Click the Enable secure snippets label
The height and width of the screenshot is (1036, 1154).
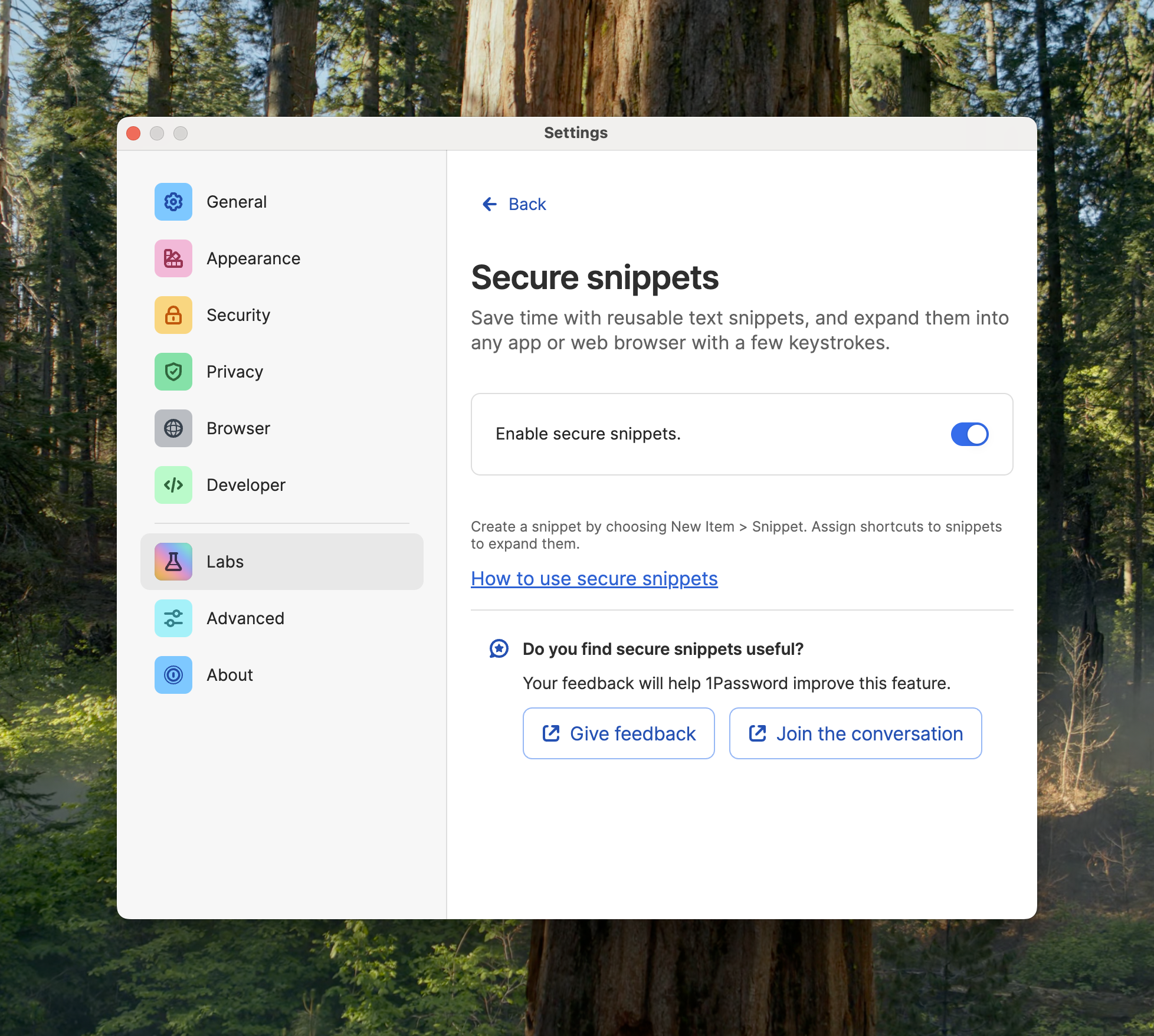pos(588,434)
